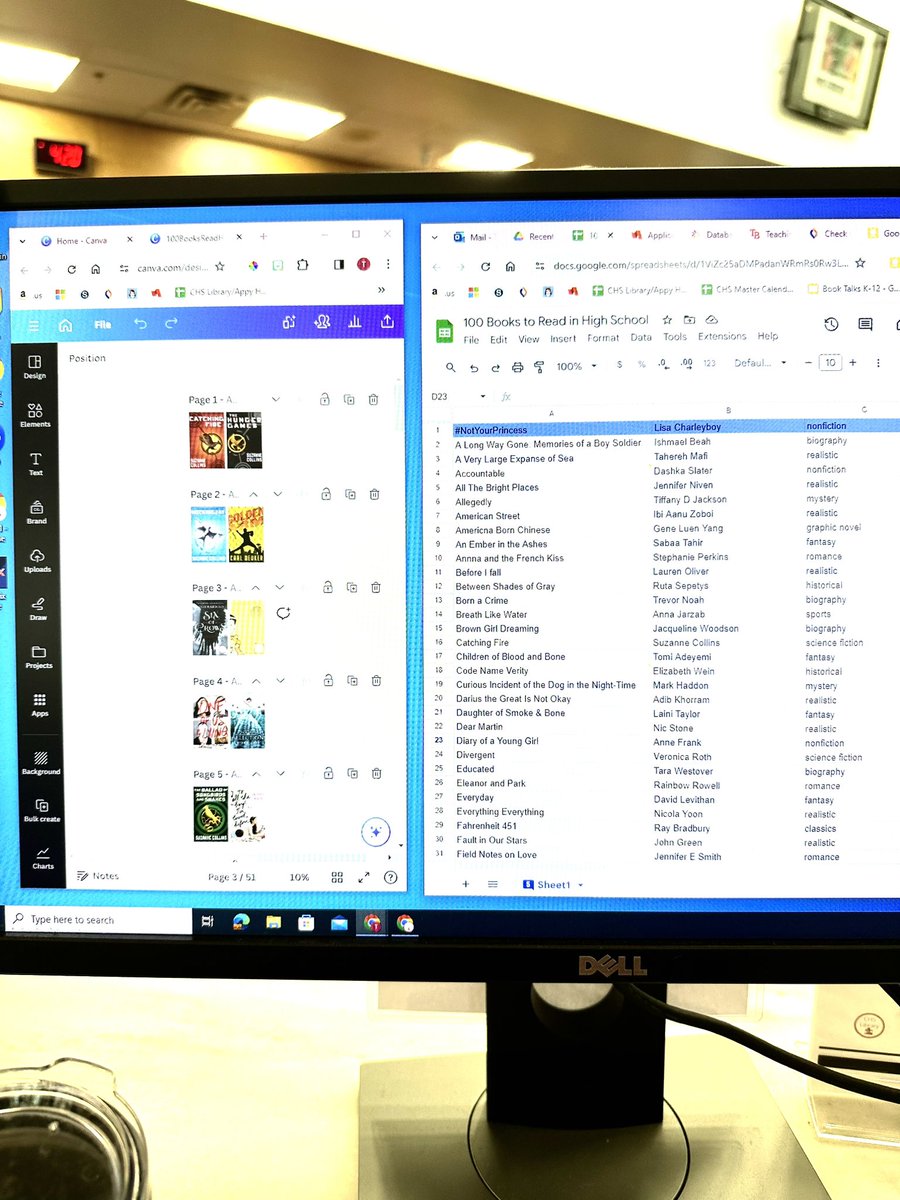The image size is (900, 1200).
Task: Toggle lock on Page 5
Action: [328, 774]
